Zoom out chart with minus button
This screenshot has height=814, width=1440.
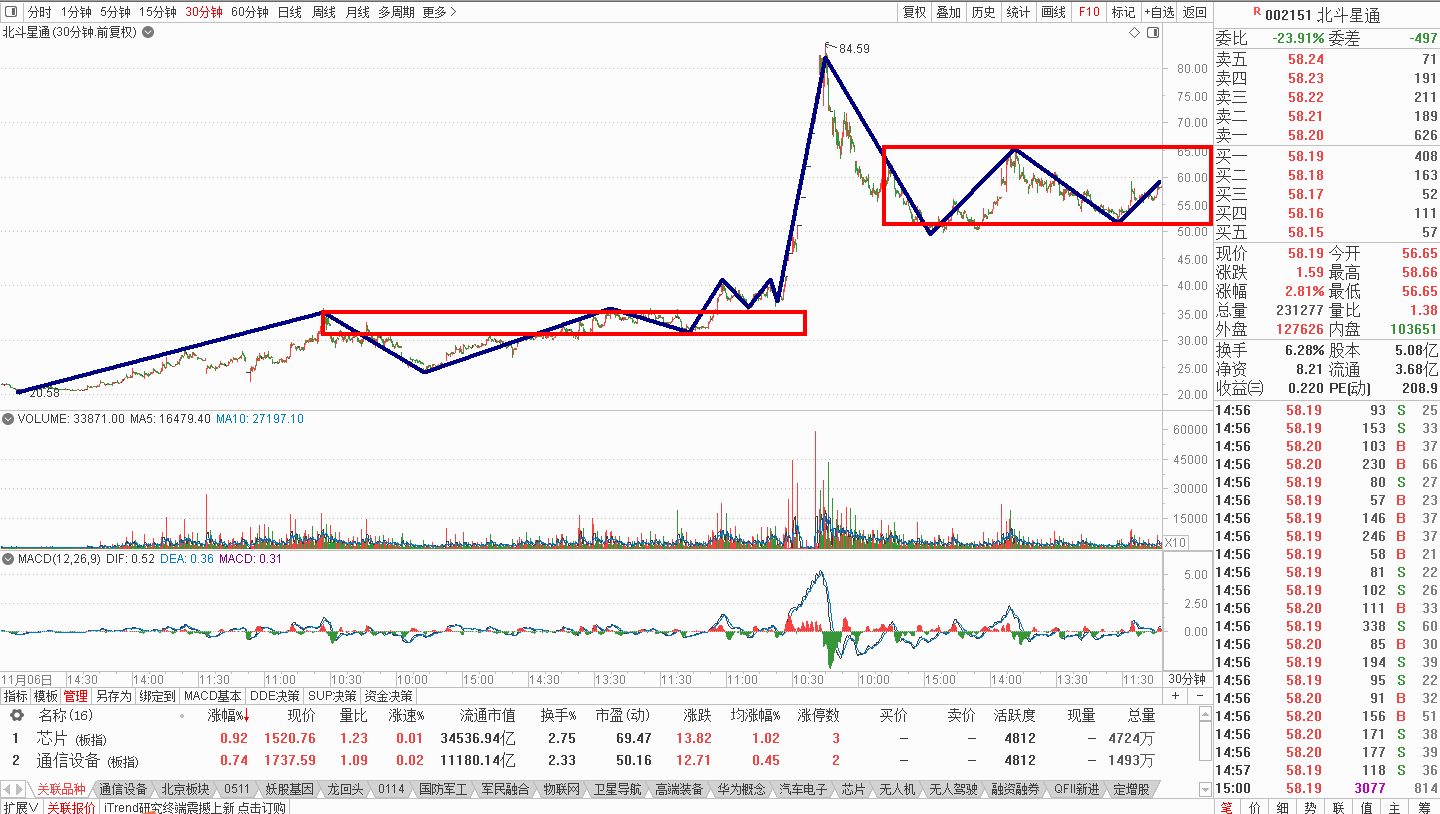1201,695
